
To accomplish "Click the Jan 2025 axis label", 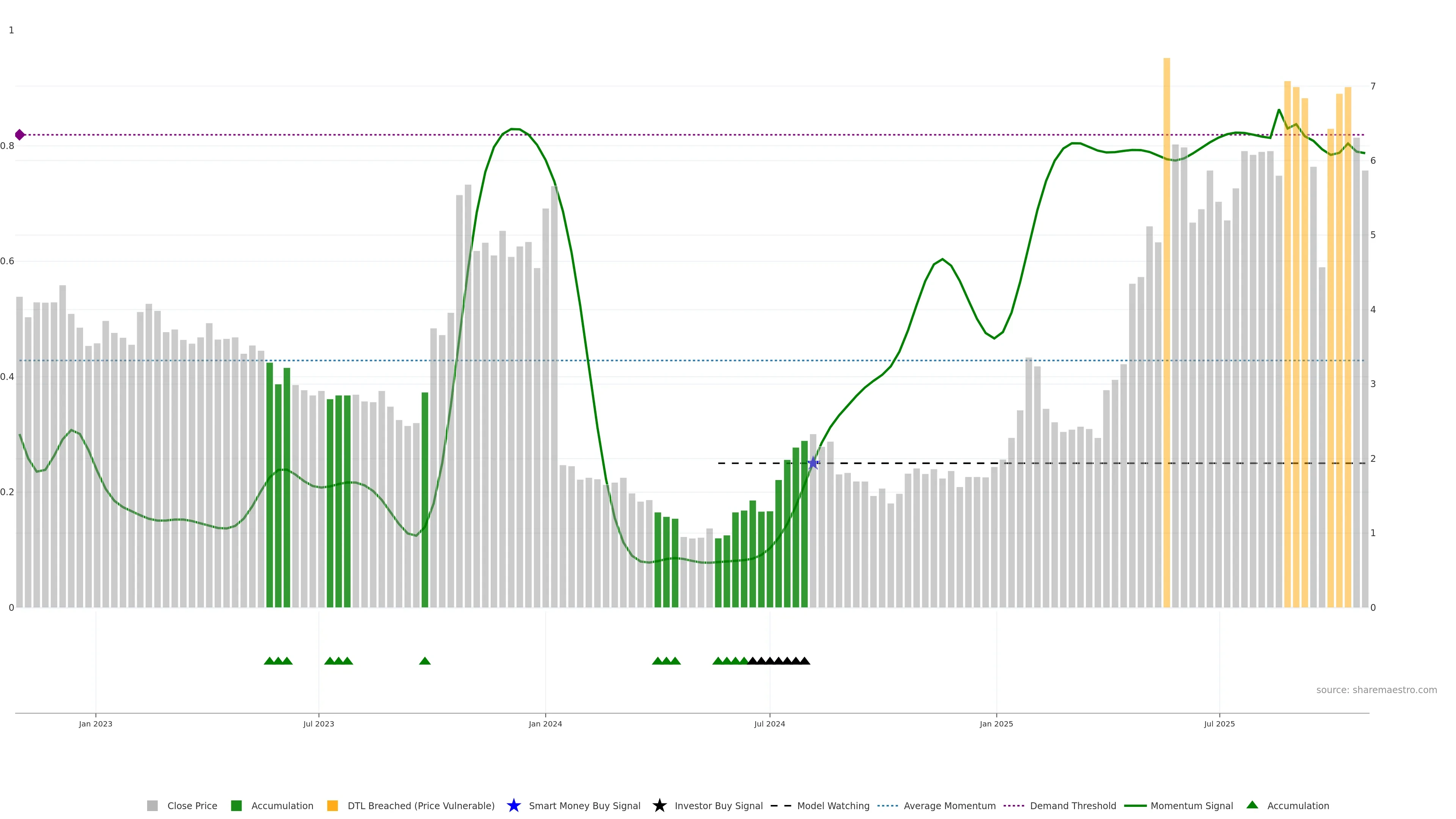I will click(x=996, y=723).
